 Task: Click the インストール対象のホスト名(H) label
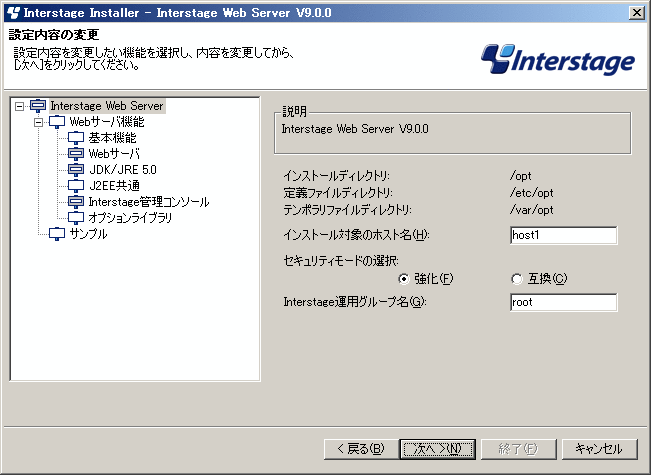tap(356, 235)
